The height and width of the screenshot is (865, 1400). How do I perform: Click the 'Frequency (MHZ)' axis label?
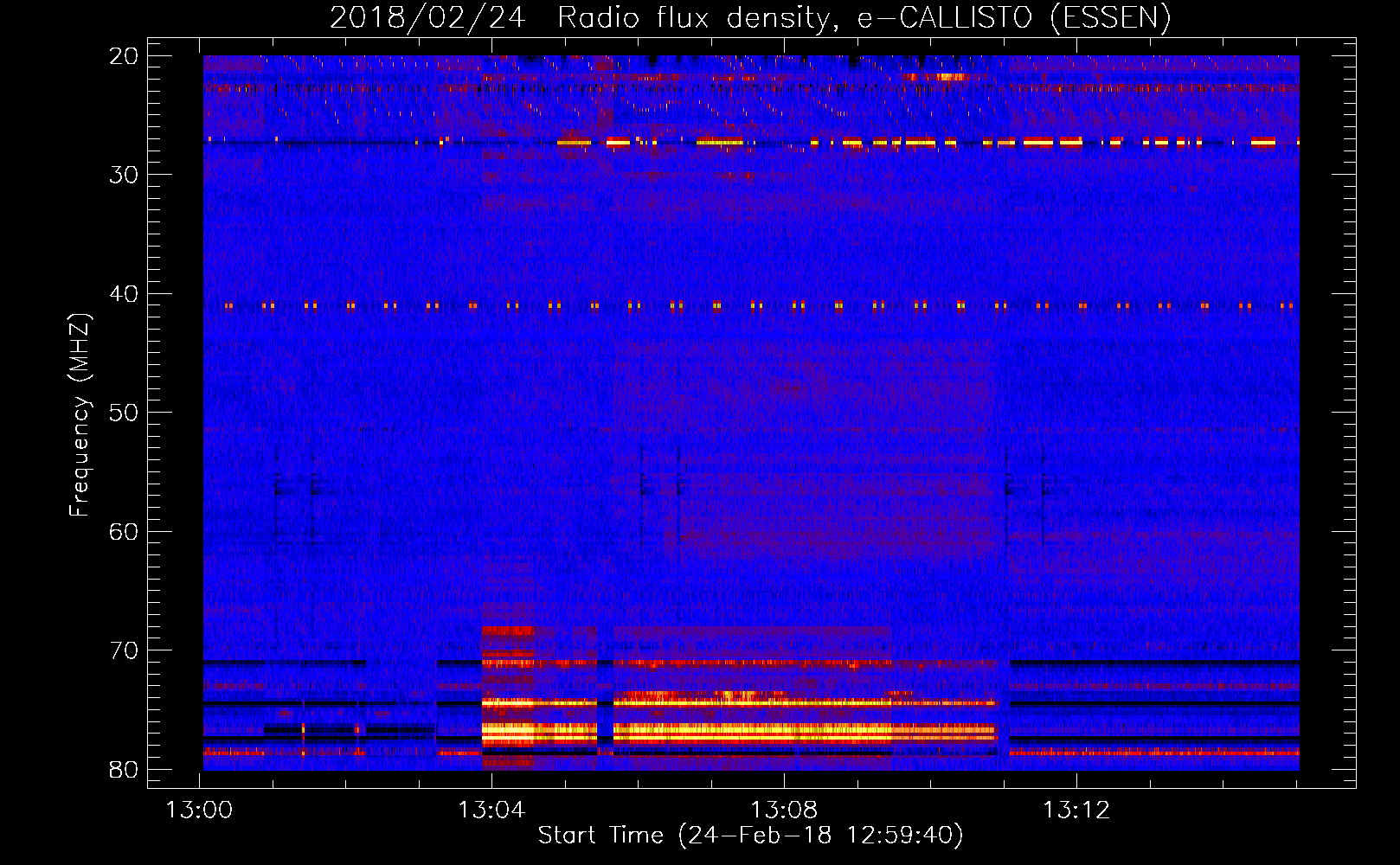pyautogui.click(x=80, y=415)
